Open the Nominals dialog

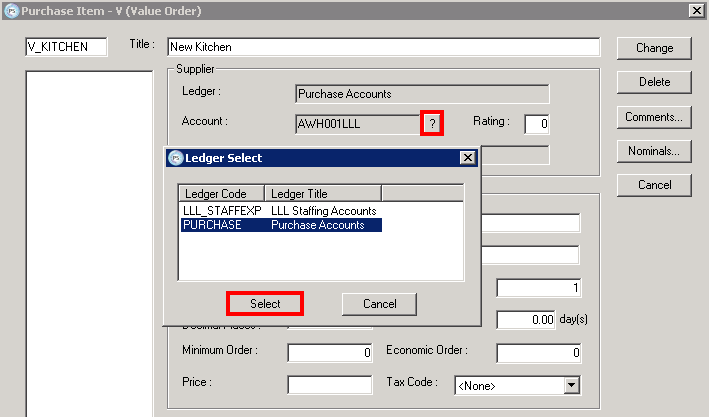[654, 151]
